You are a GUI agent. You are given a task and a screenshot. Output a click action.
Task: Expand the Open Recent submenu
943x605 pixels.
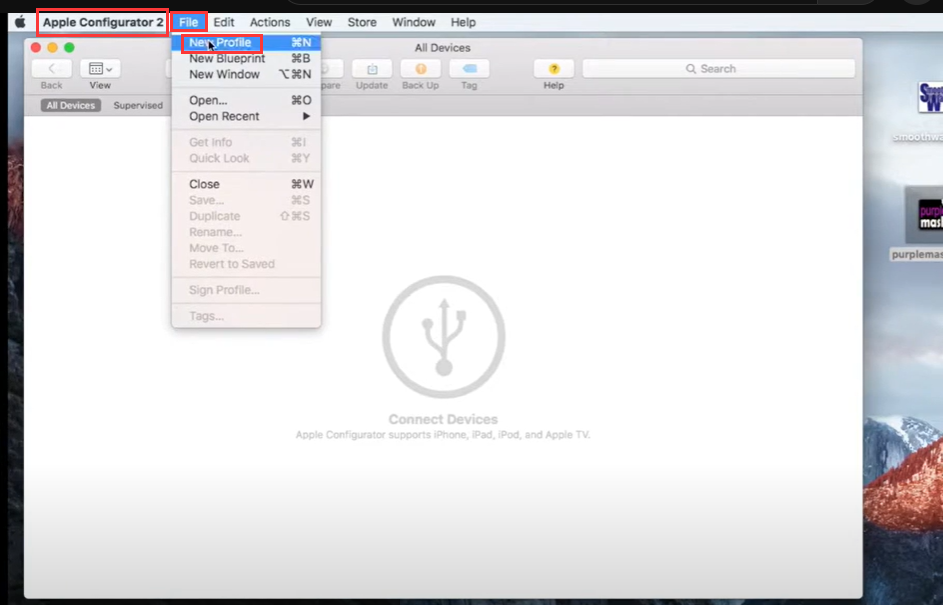click(x=246, y=116)
